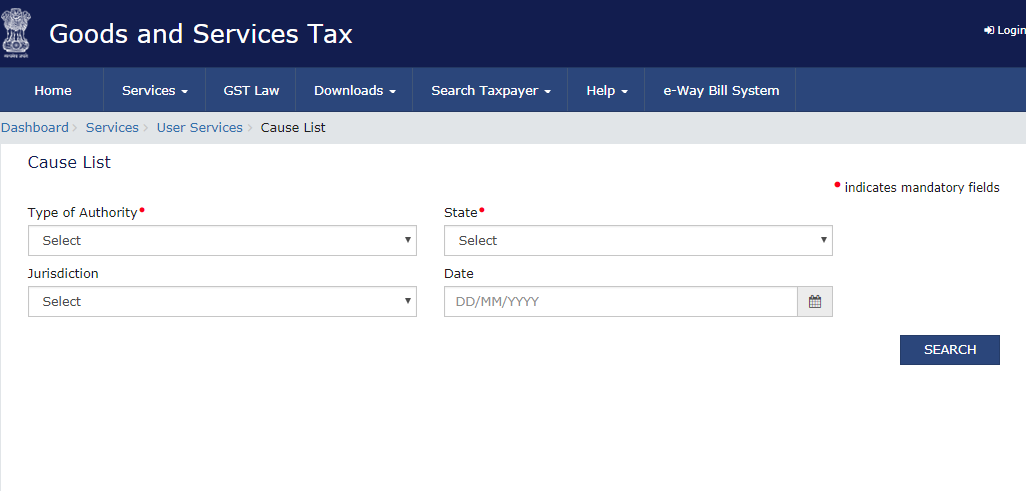Click the indicates mandatory fields note
Screen dimensions: 1026x491
click(x=917, y=188)
